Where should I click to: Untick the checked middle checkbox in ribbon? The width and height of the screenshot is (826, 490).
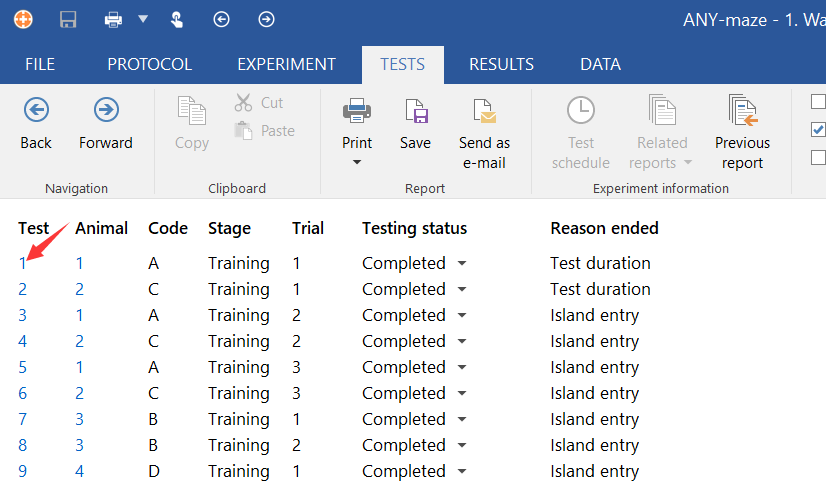pos(818,129)
